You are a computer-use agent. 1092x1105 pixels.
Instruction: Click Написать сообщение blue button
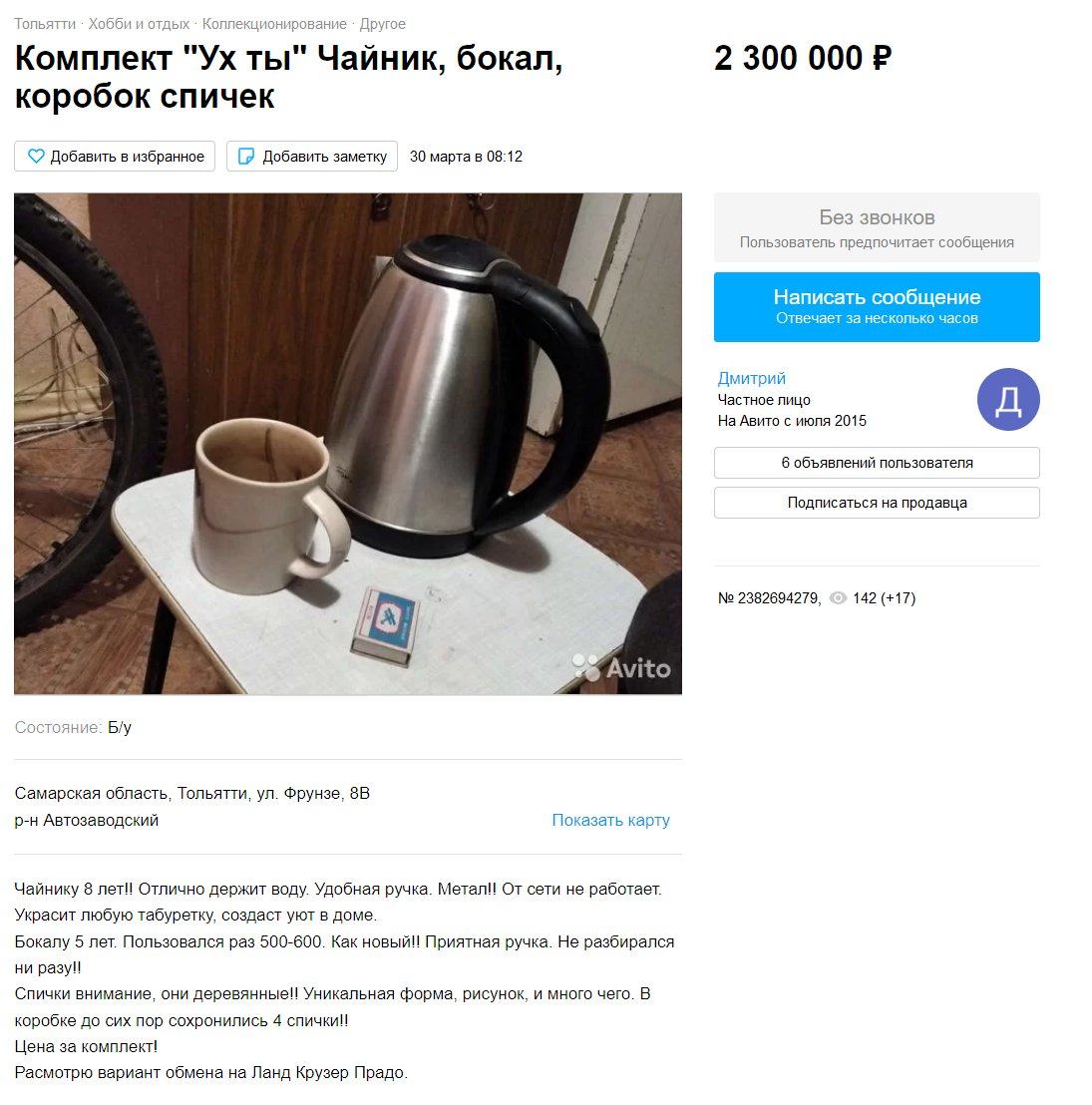[877, 307]
